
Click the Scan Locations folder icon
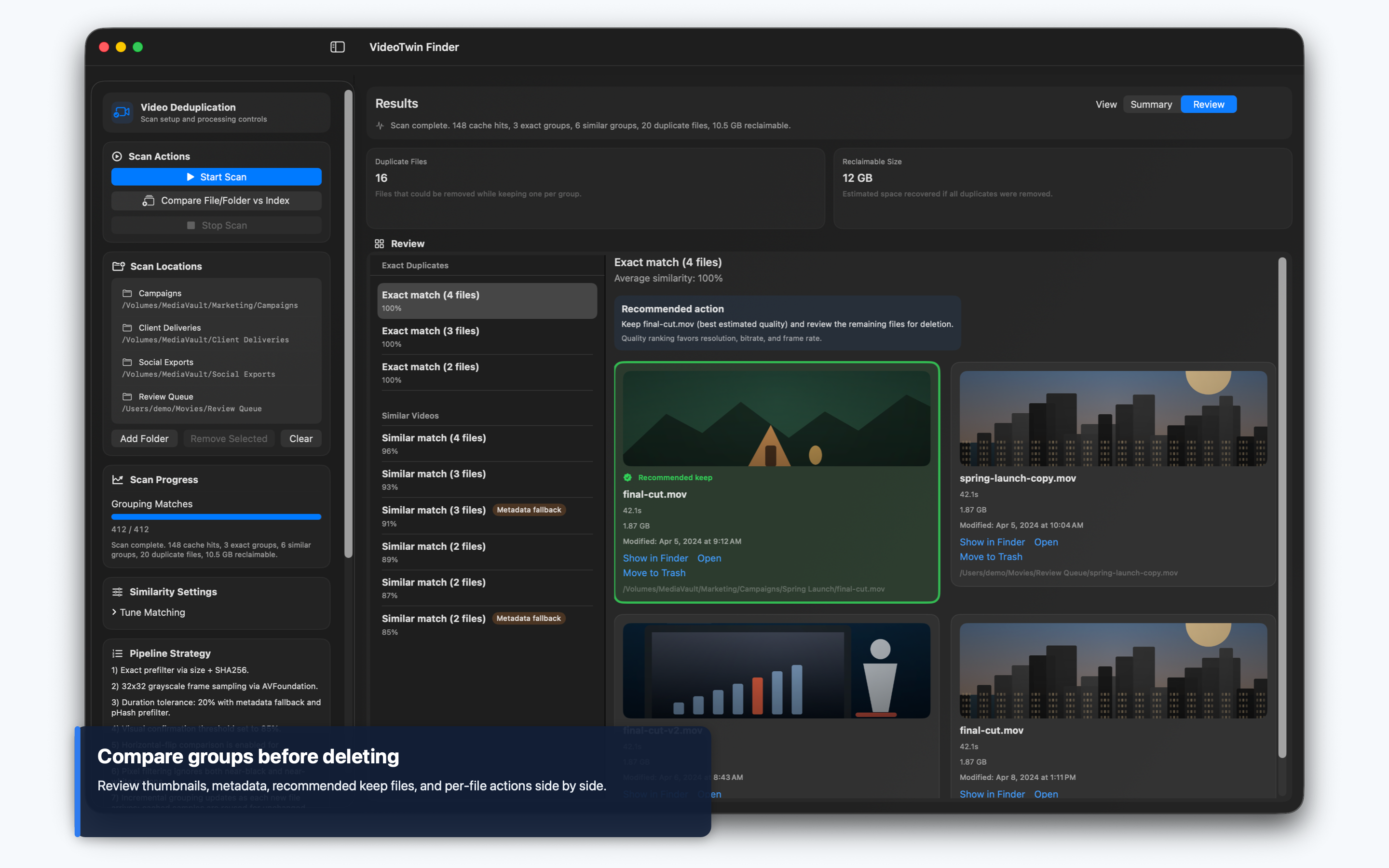(118, 266)
